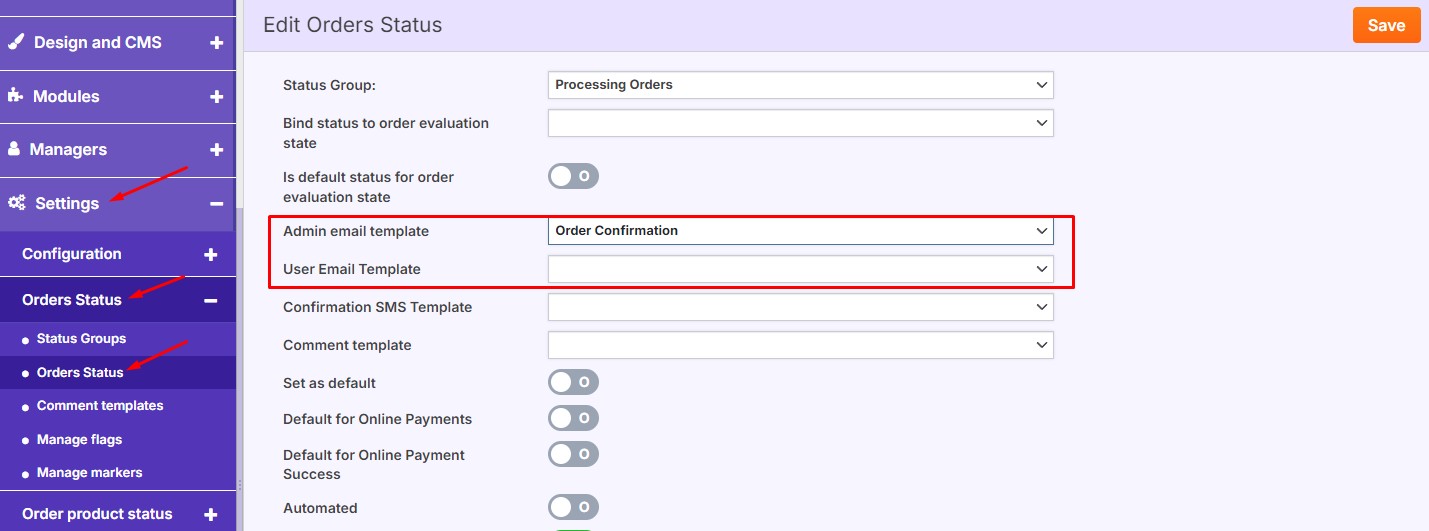Click the Modules puzzle piece icon
The width and height of the screenshot is (1429, 531).
coord(16,96)
